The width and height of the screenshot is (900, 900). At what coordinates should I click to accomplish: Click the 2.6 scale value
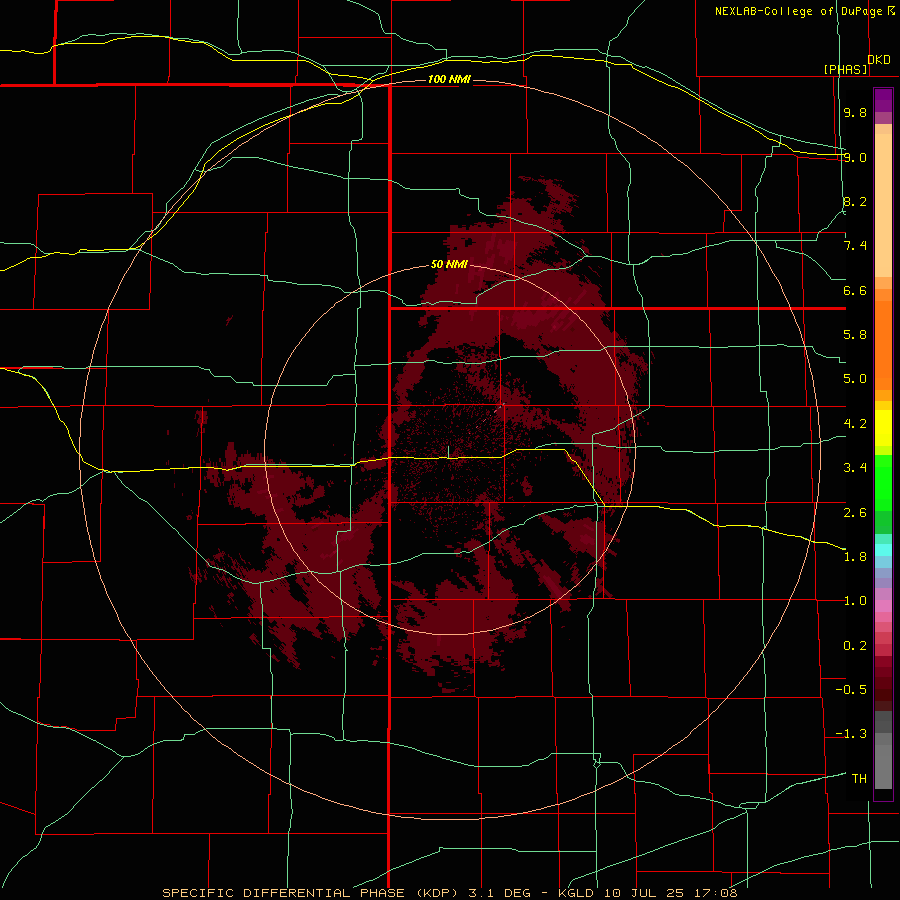pyautogui.click(x=855, y=513)
